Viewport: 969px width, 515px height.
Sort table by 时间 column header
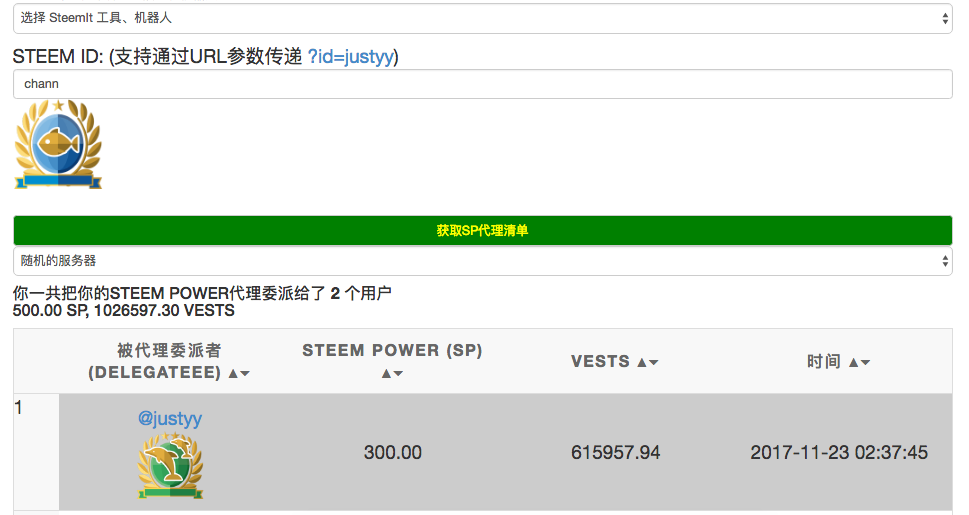point(839,362)
